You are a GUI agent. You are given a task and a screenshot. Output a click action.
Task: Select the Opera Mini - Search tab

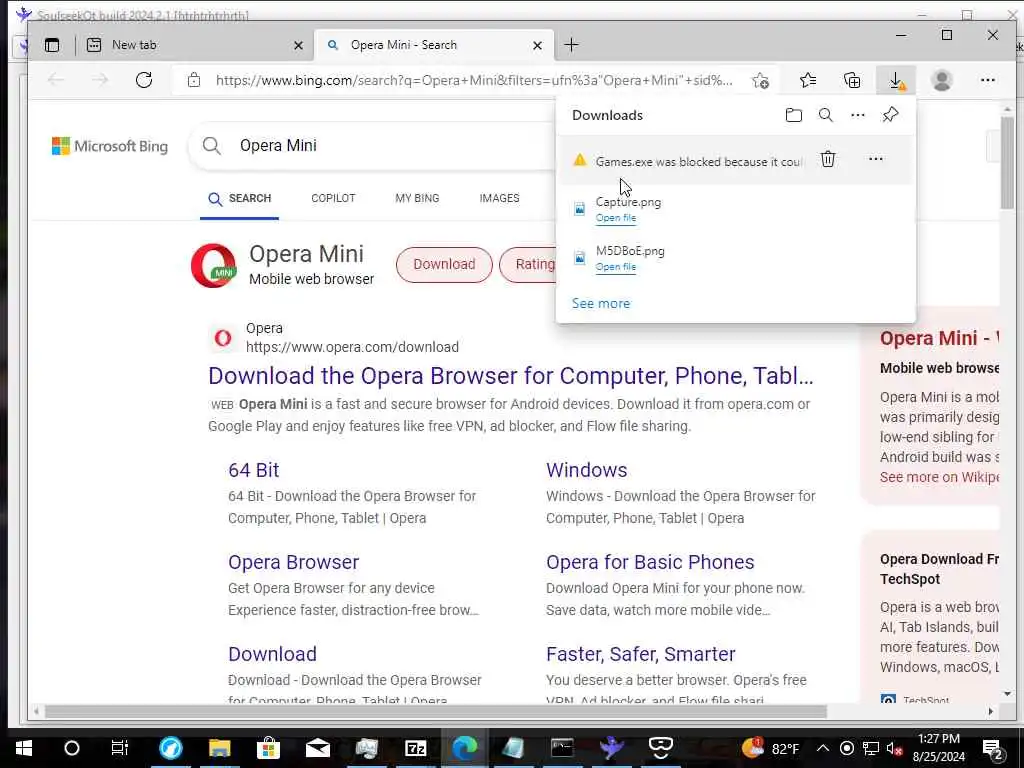pyautogui.click(x=434, y=45)
